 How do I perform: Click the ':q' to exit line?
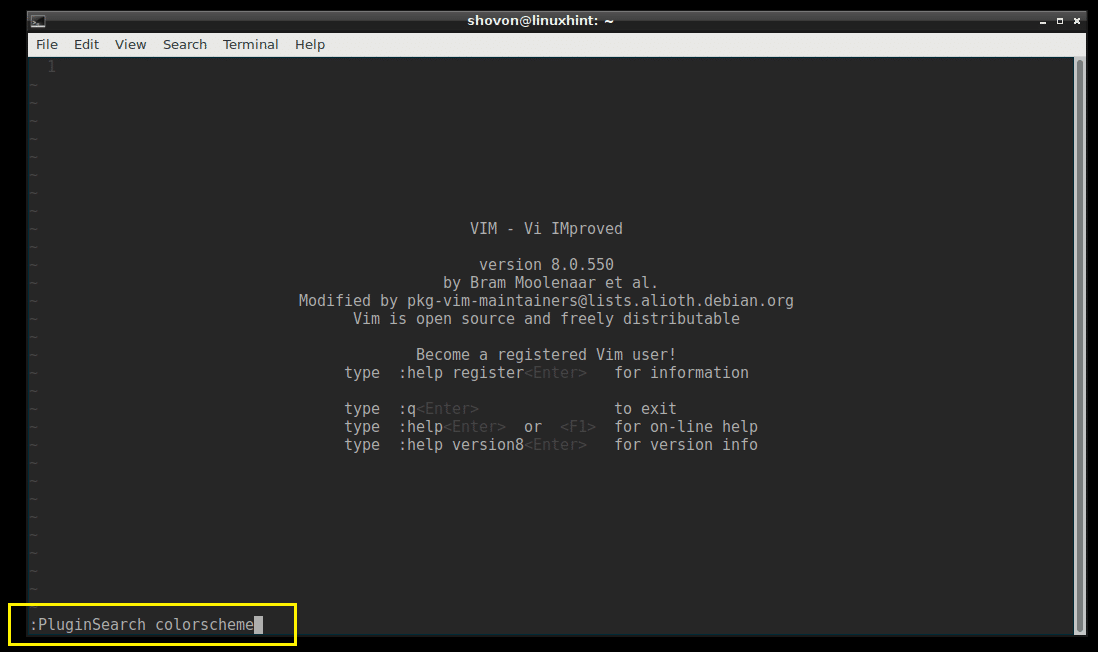[510, 409]
